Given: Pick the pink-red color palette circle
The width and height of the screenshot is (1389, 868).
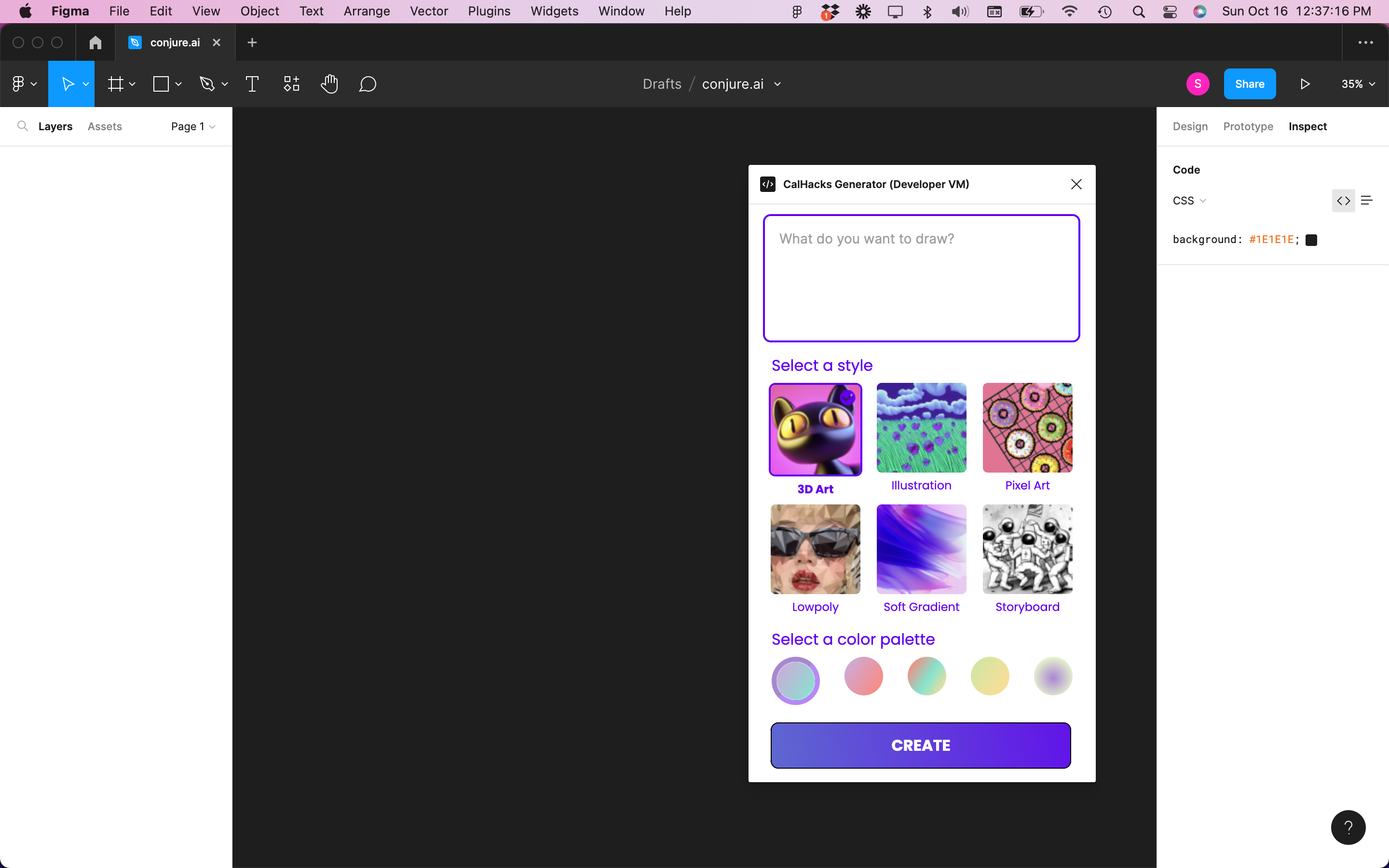Looking at the screenshot, I should (863, 676).
